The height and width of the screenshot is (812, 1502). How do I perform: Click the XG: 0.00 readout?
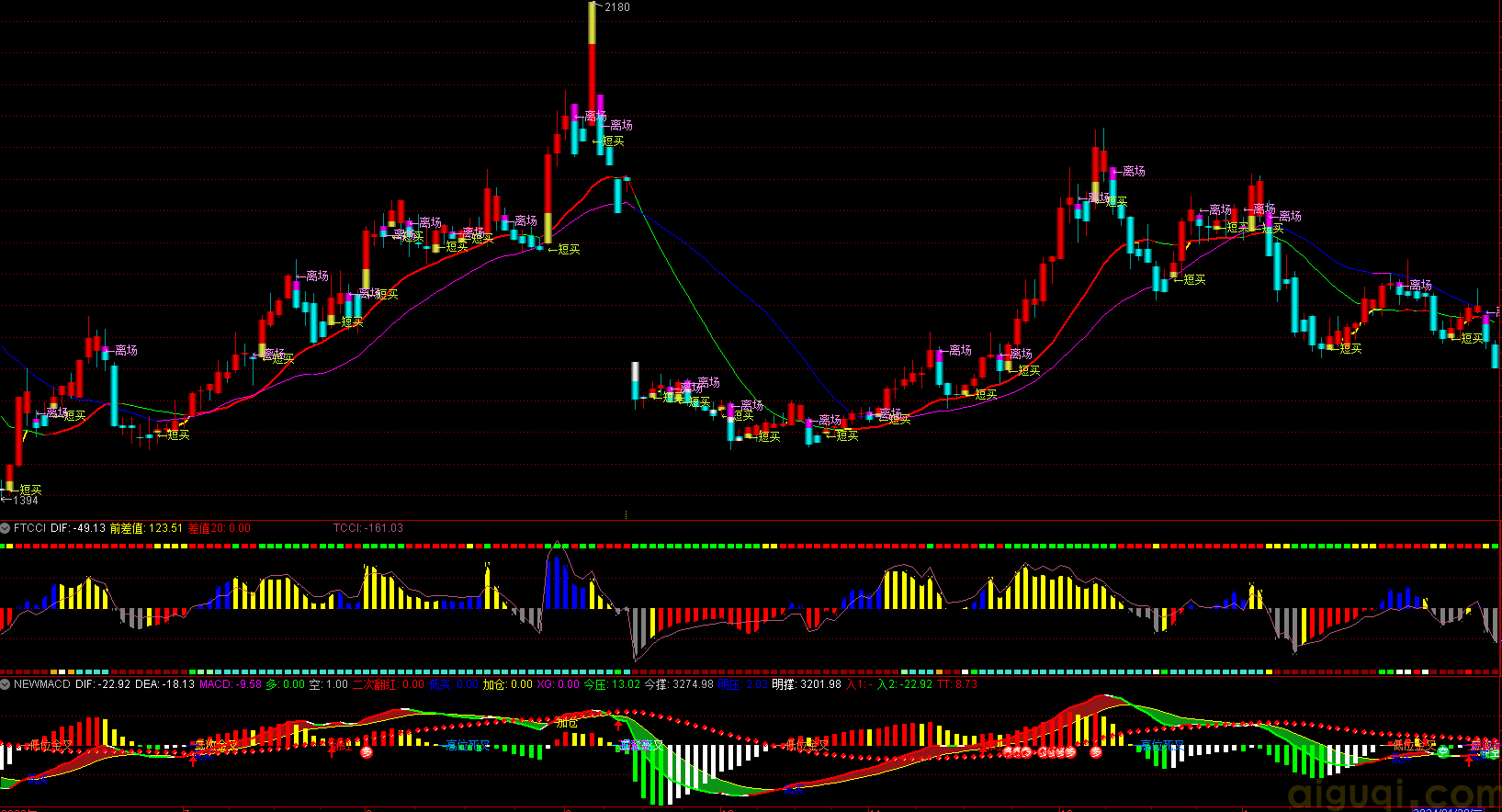click(x=559, y=684)
